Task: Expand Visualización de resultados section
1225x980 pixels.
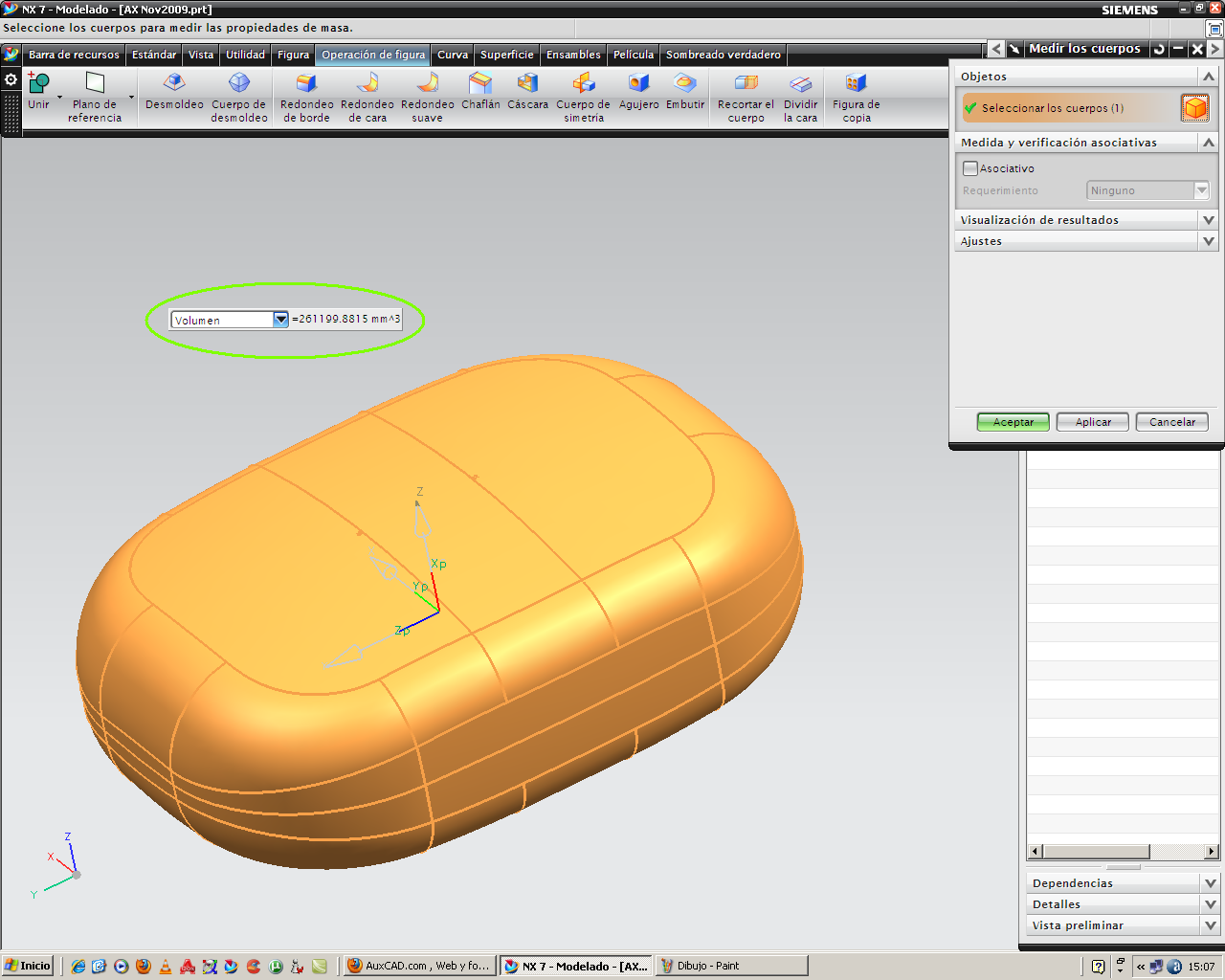Action: [x=1208, y=220]
